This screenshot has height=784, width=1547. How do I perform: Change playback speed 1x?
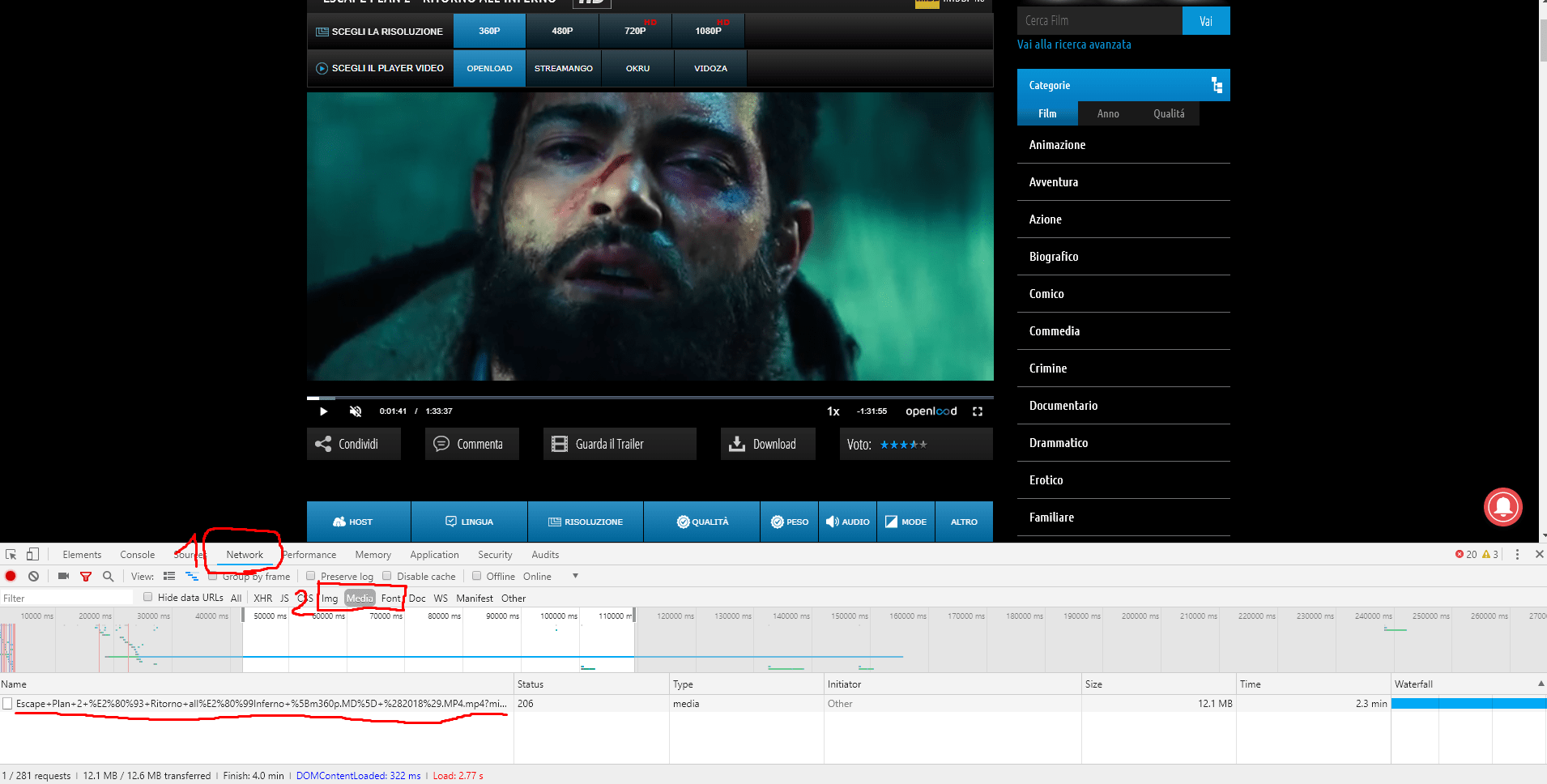833,411
